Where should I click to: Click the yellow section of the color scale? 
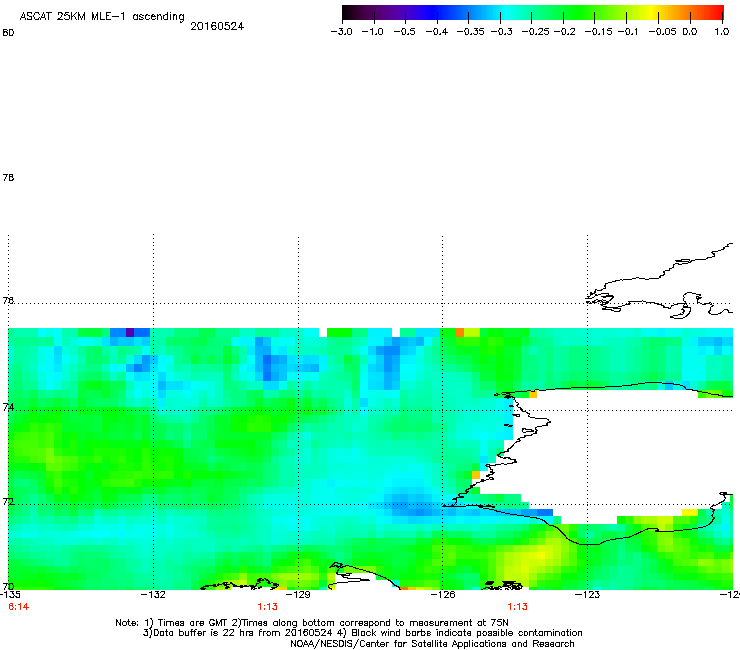pyautogui.click(x=652, y=12)
